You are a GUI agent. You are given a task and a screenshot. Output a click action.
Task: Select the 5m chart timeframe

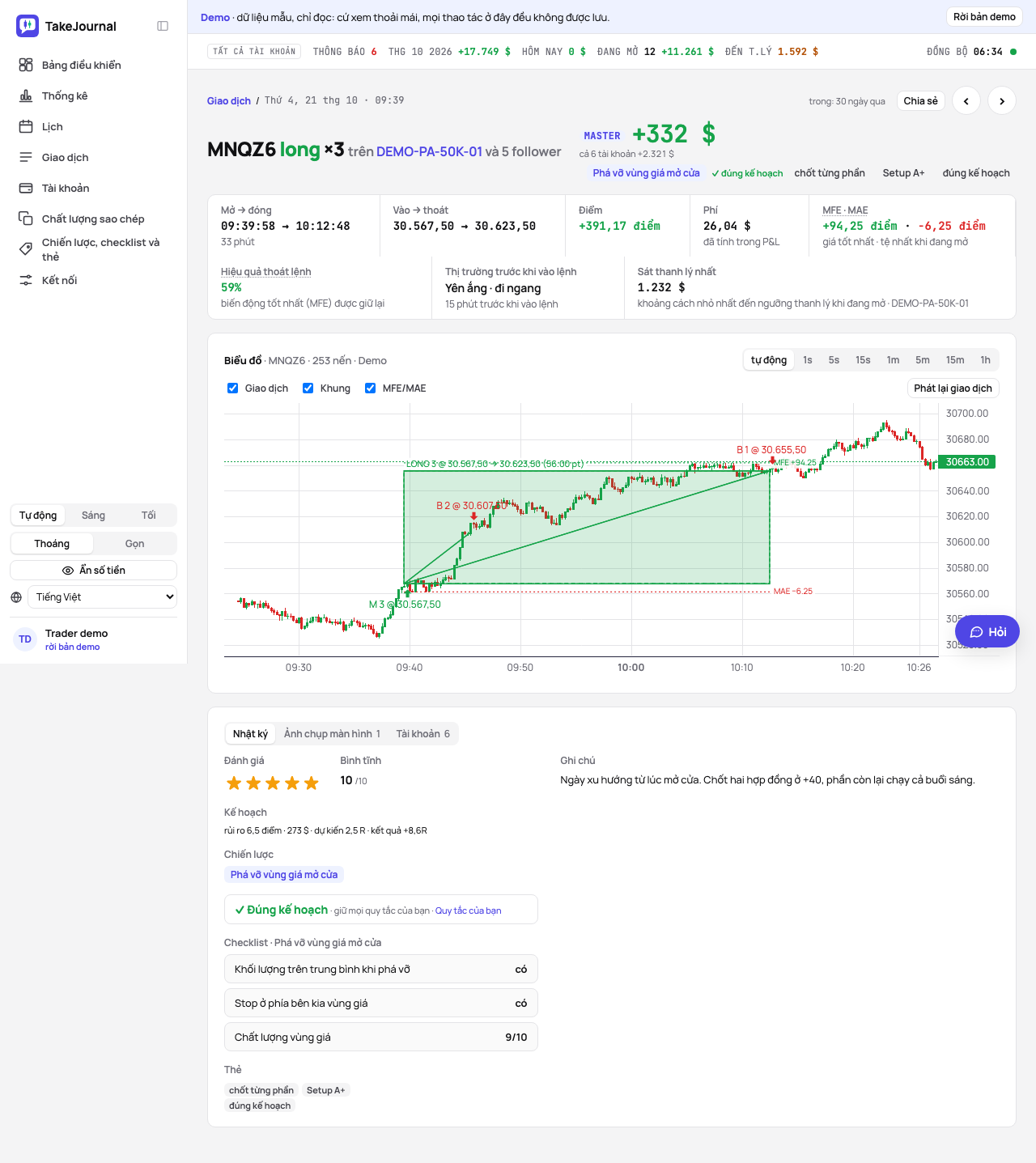pyautogui.click(x=923, y=360)
